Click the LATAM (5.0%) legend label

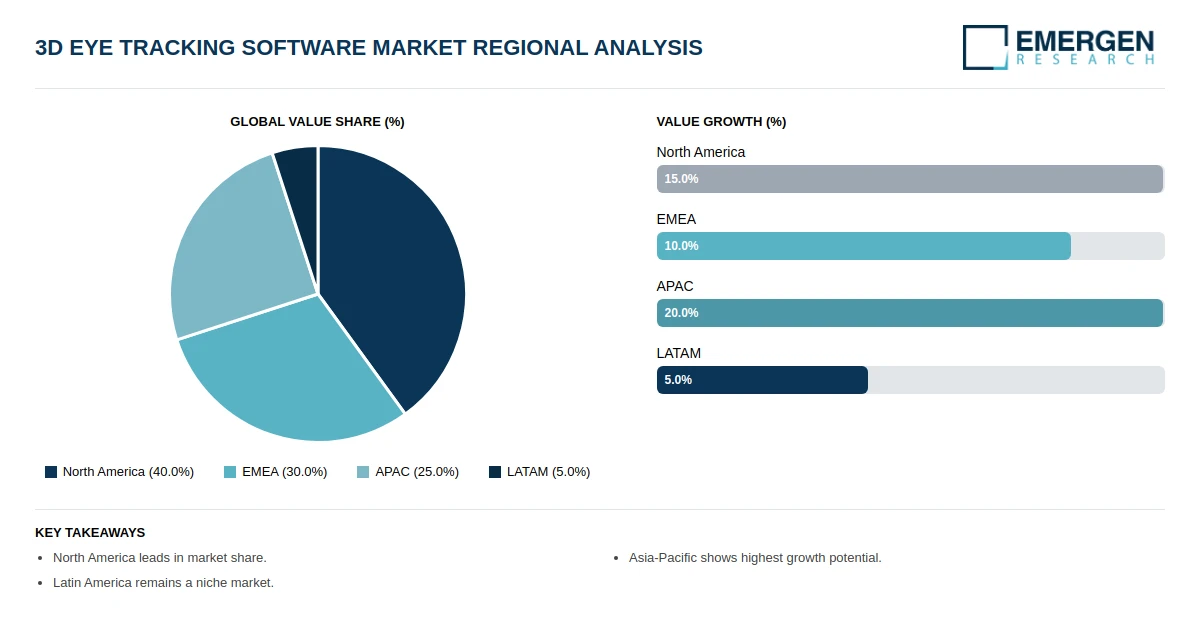[549, 472]
